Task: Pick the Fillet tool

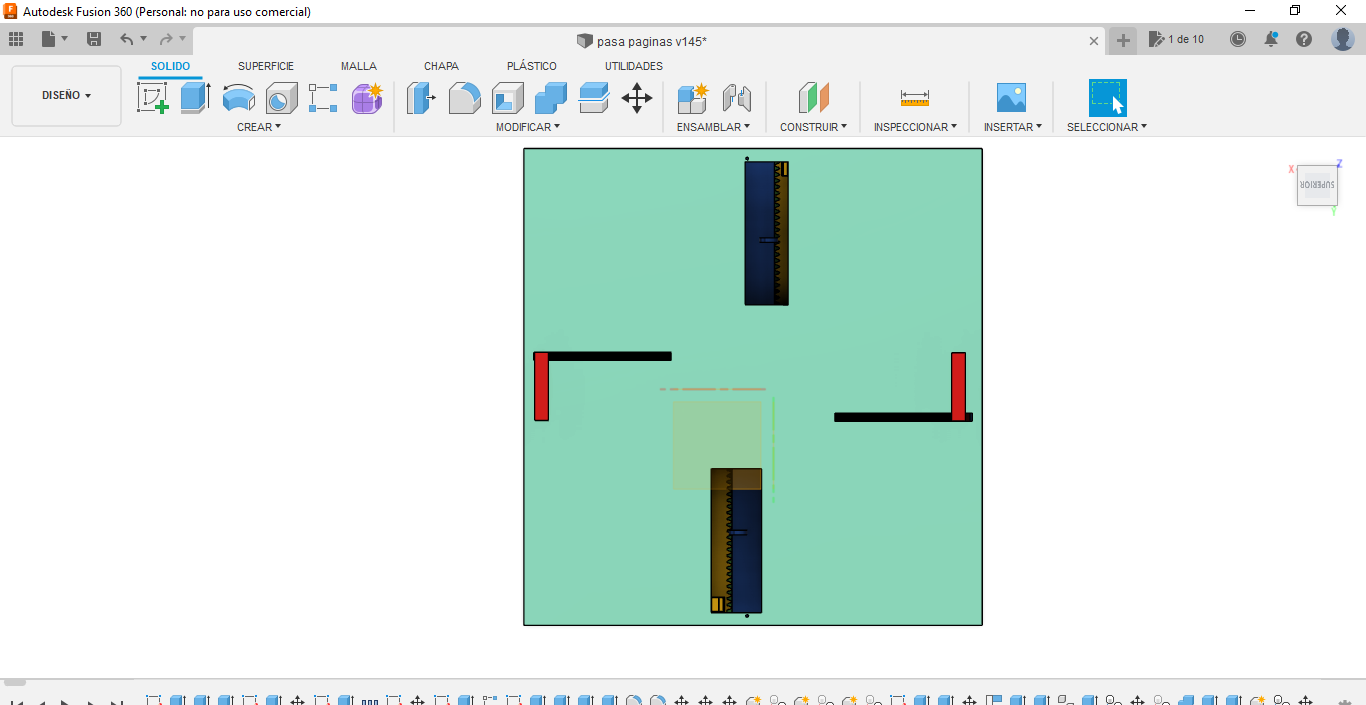Action: point(464,98)
